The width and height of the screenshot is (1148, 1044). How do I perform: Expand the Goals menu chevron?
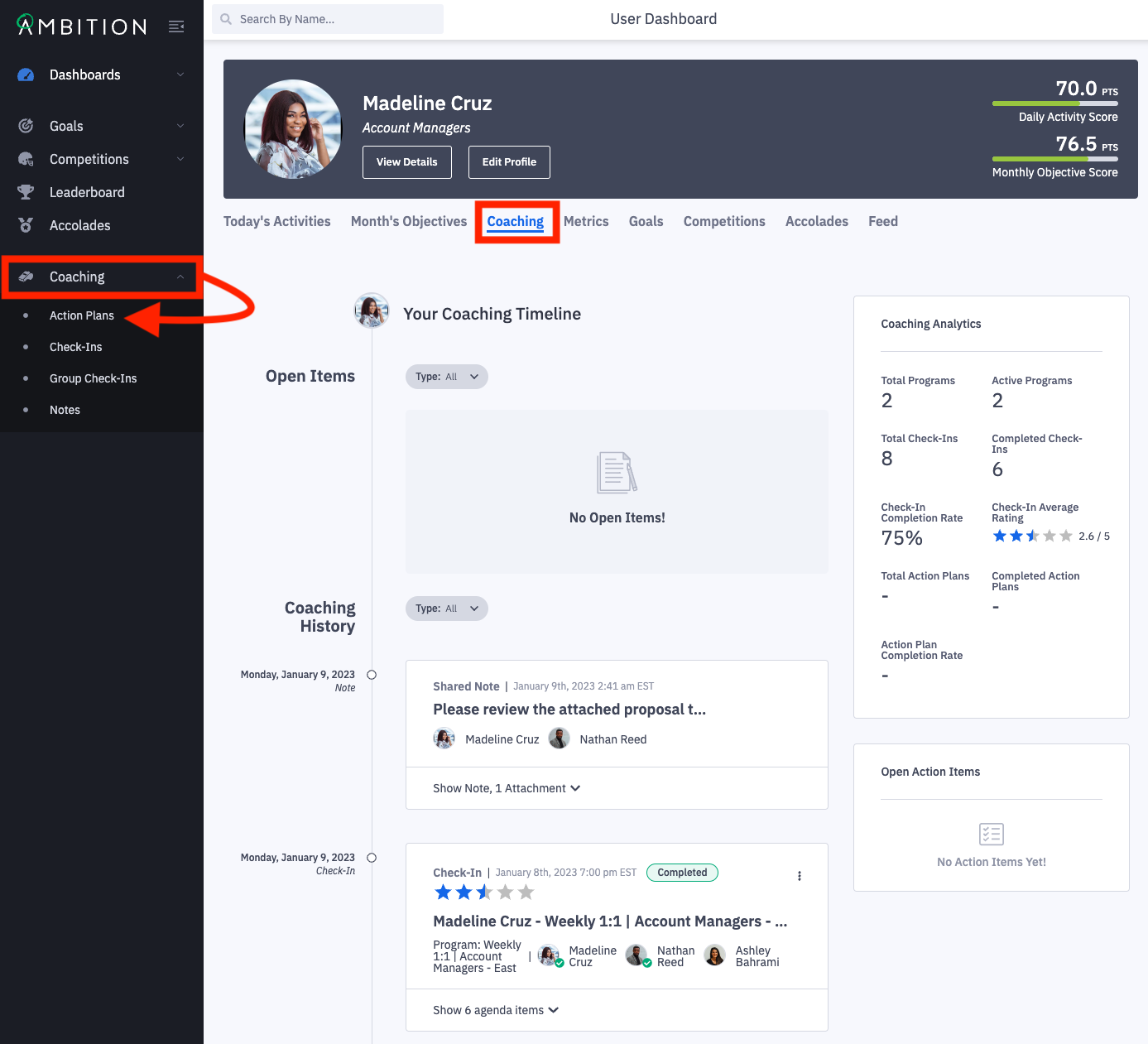[x=180, y=126]
